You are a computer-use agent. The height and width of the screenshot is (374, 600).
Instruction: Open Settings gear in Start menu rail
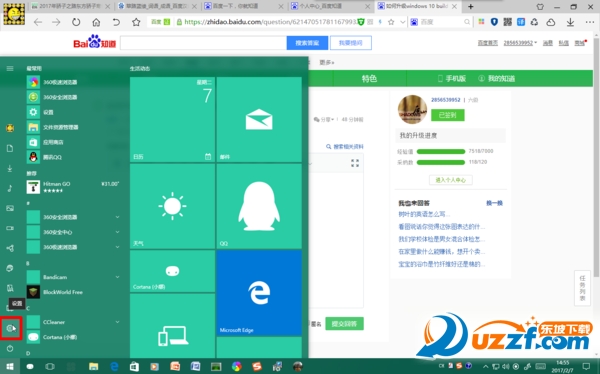coord(10,328)
